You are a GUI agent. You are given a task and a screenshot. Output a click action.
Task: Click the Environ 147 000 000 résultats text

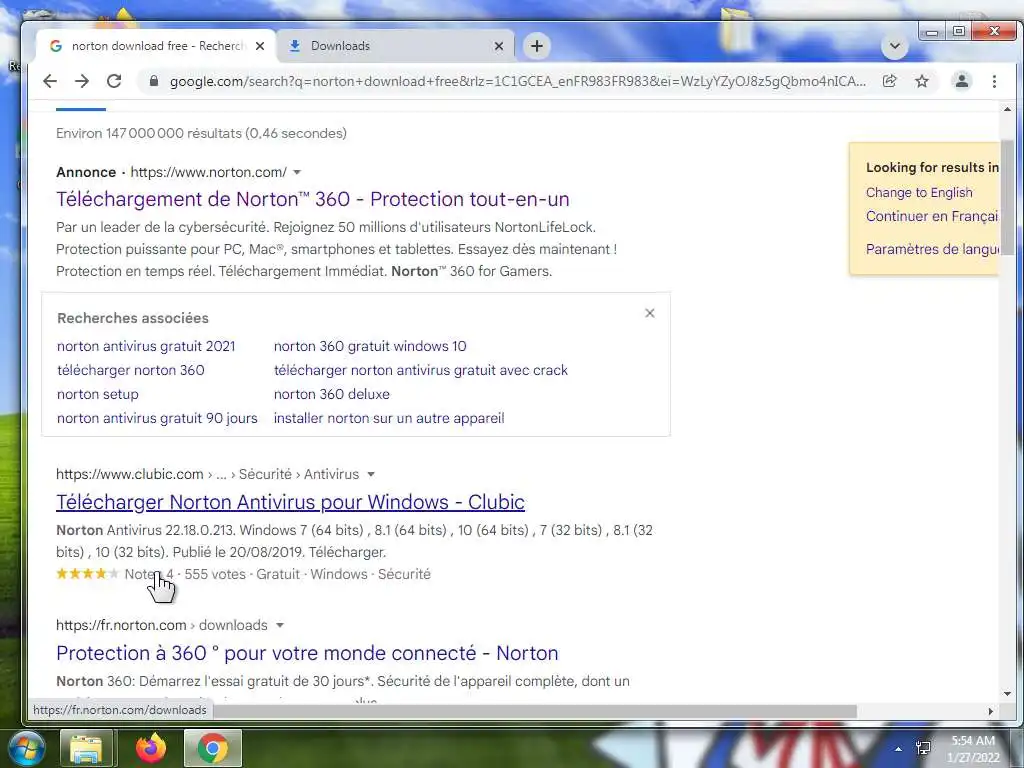201,133
